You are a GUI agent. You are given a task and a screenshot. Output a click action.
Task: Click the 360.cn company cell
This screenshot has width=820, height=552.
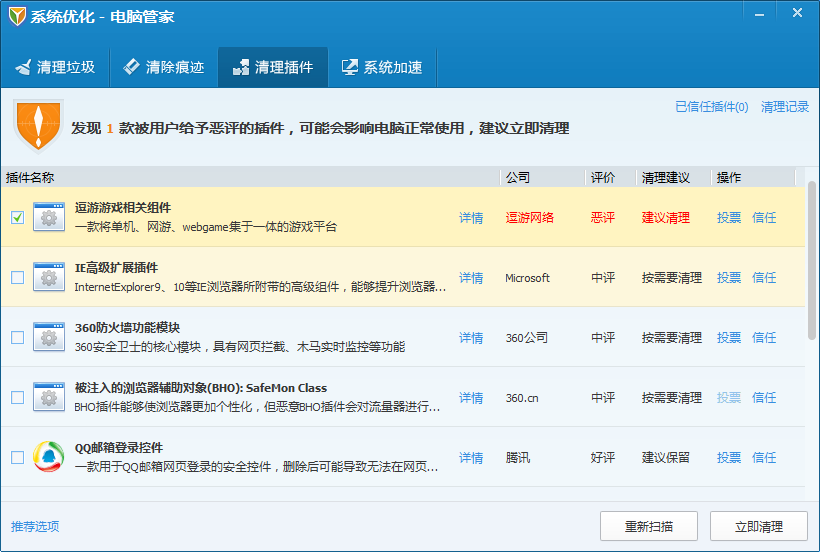[x=522, y=398]
